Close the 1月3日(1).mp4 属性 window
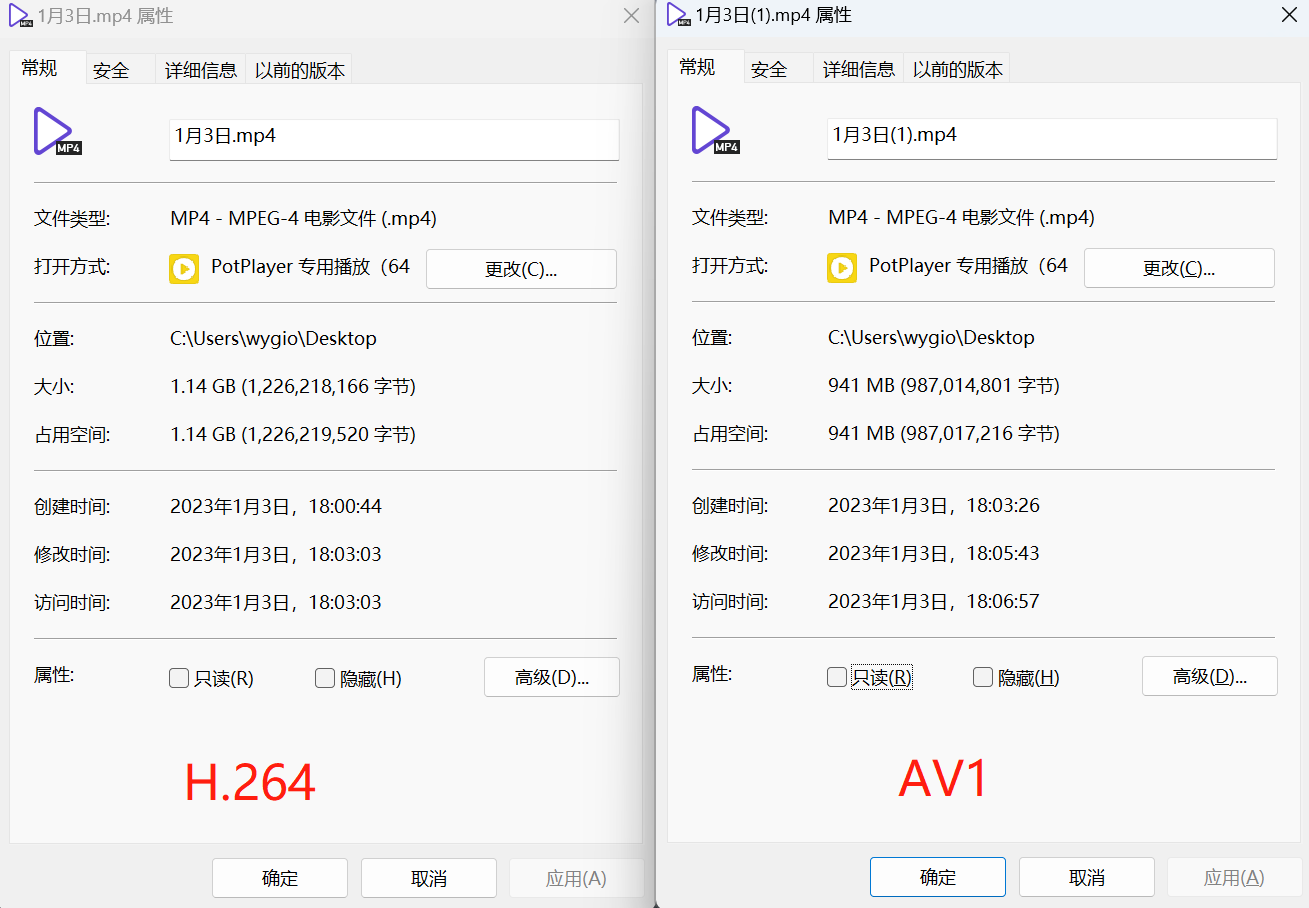The image size is (1309, 908). tap(1290, 15)
